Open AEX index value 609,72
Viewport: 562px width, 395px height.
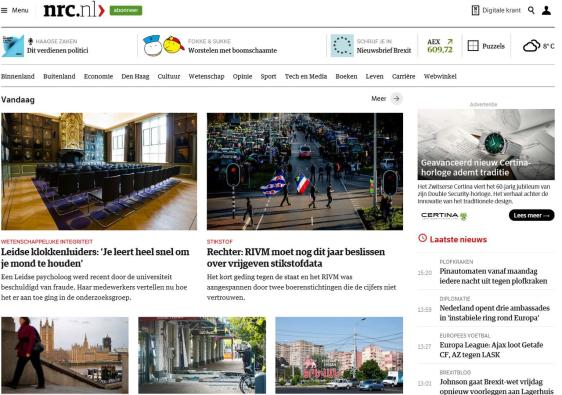click(x=440, y=50)
